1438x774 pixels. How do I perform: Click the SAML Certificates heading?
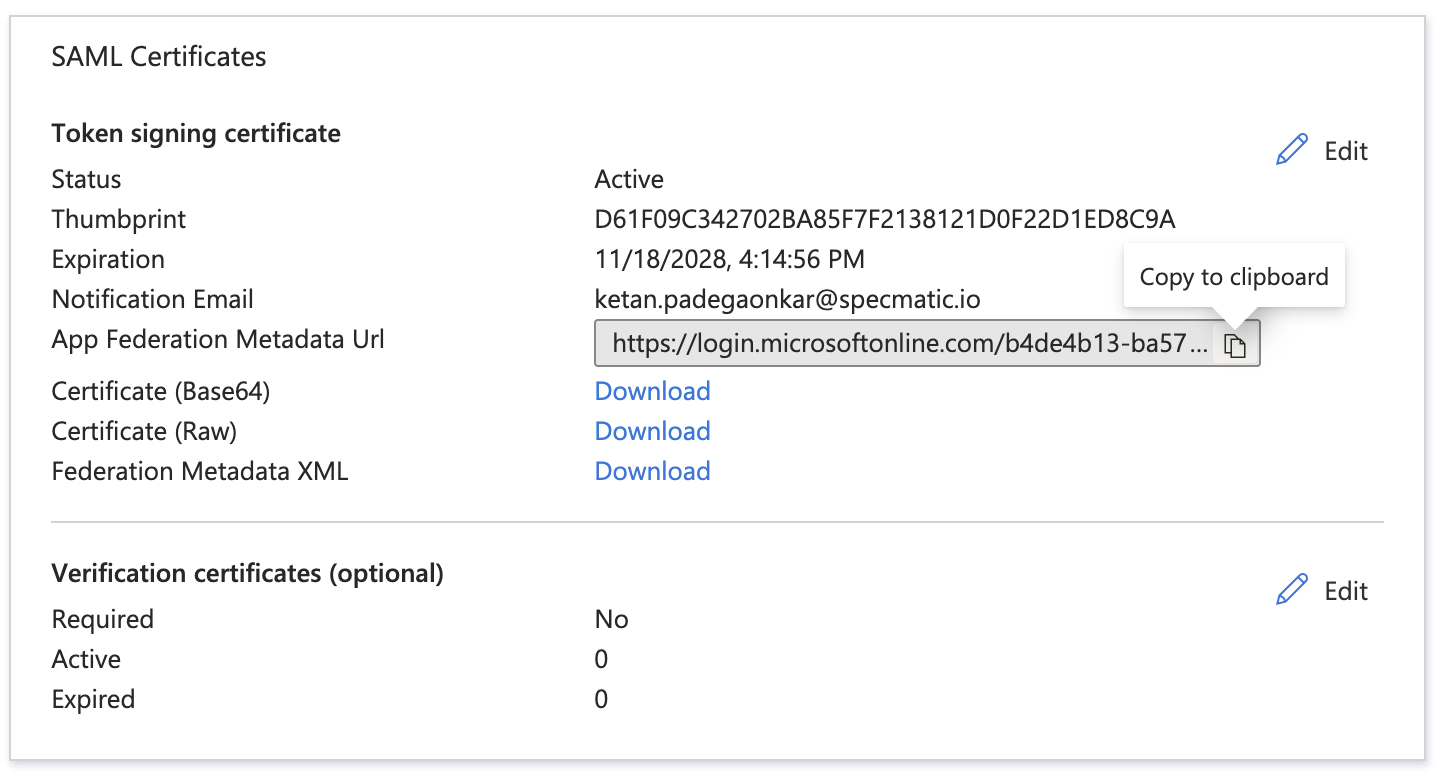click(x=158, y=57)
